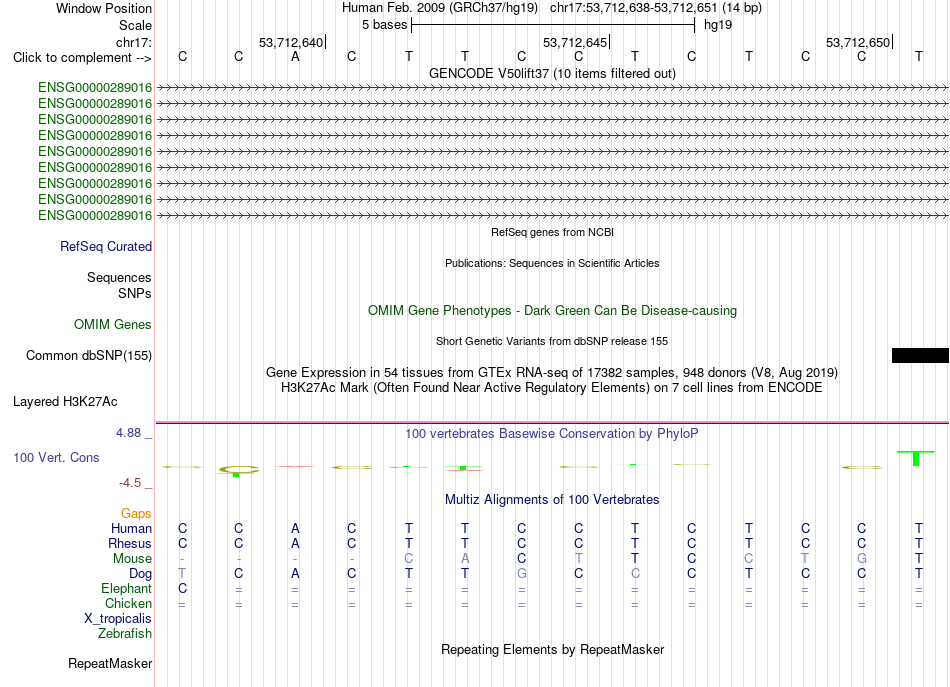Click the 'chr17:' ruler label

[x=133, y=42]
